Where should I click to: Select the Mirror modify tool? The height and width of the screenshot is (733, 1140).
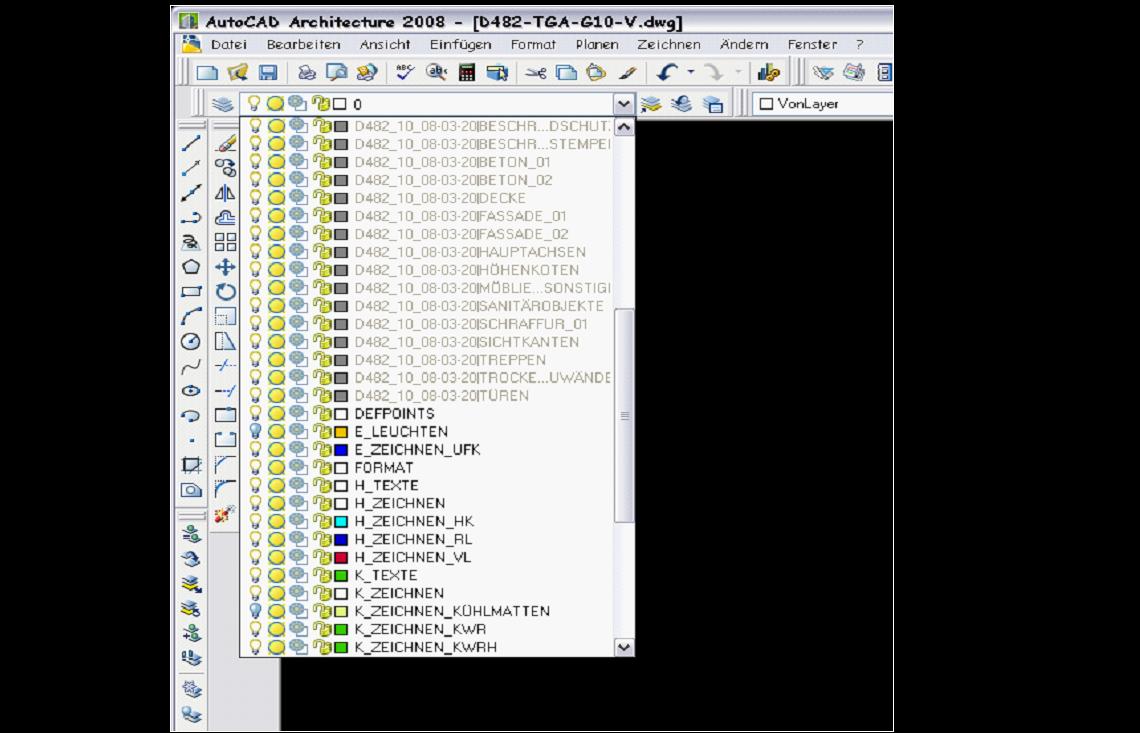click(225, 193)
